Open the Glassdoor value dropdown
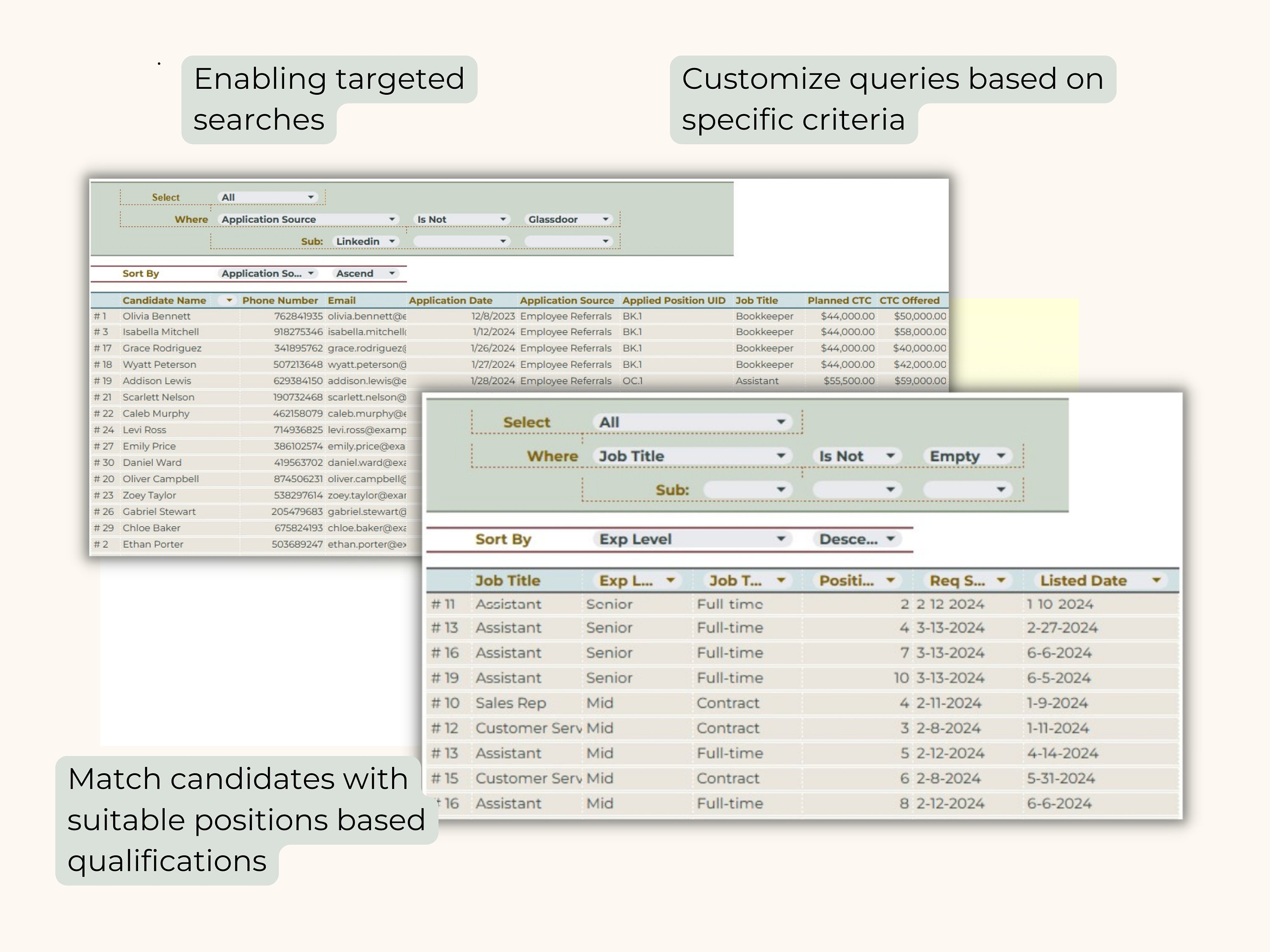 pyautogui.click(x=607, y=219)
